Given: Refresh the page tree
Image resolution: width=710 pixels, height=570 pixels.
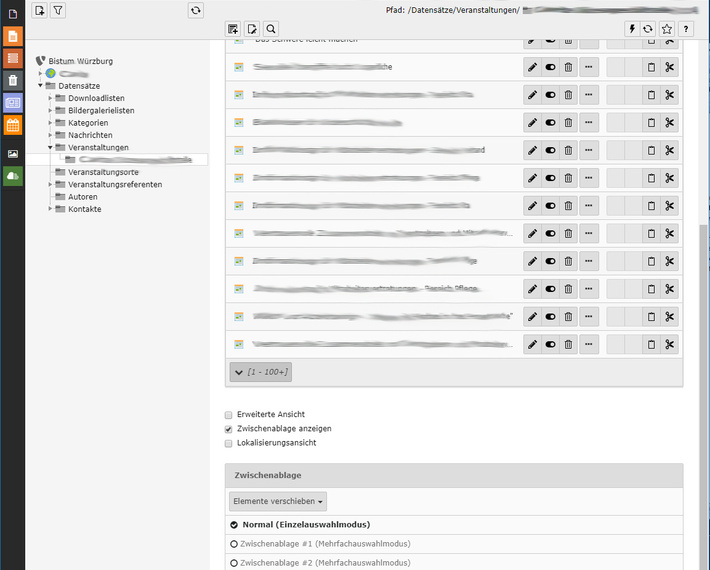Looking at the screenshot, I should [x=196, y=10].
